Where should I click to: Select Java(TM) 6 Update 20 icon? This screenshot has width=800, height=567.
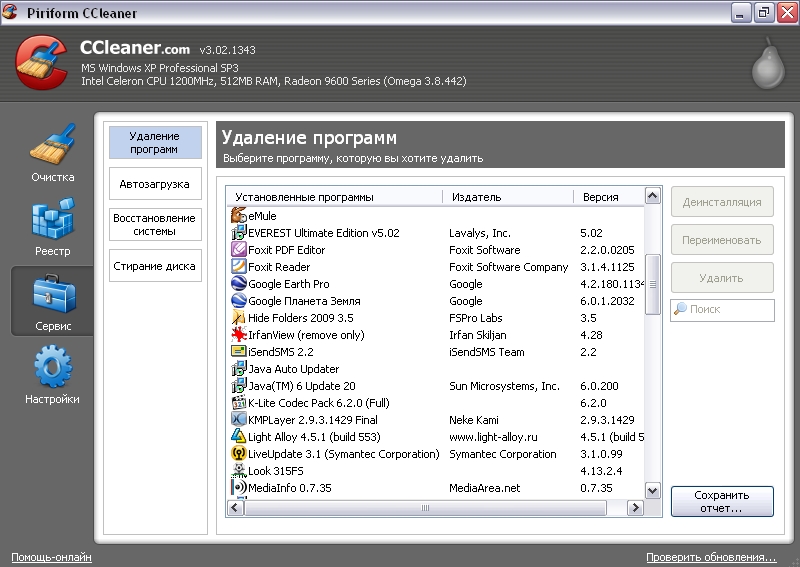pyautogui.click(x=238, y=385)
